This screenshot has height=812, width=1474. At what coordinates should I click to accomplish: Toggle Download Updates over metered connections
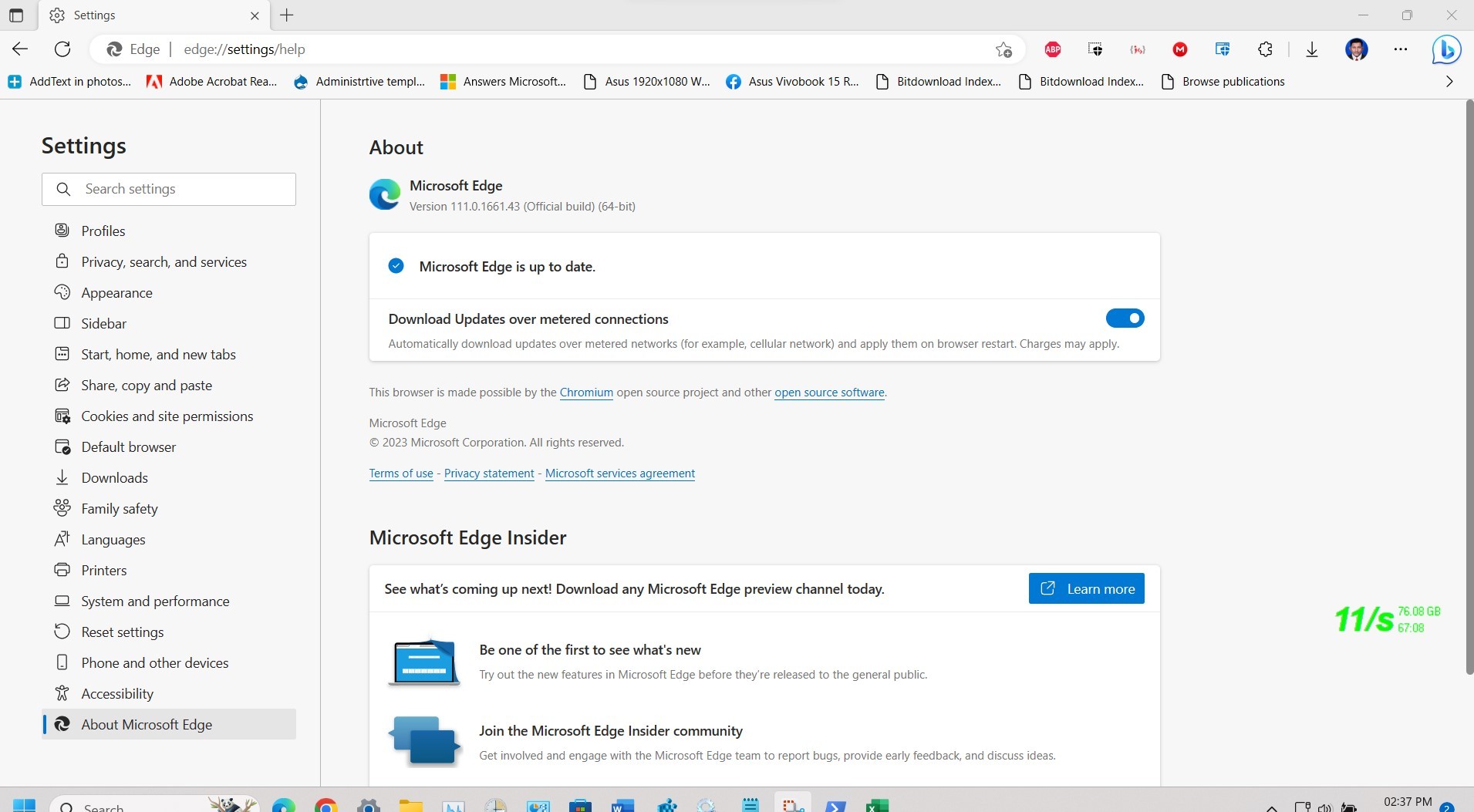point(1125,318)
